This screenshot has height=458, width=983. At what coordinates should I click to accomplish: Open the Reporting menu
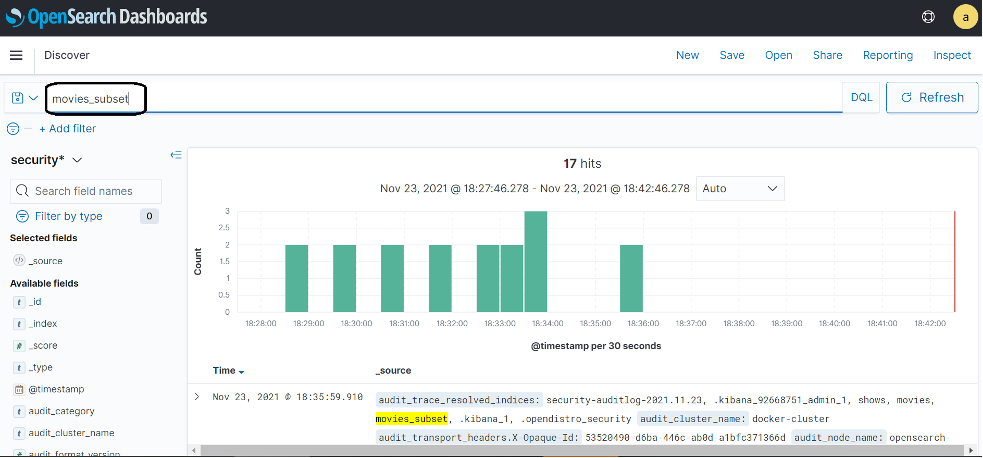click(888, 55)
